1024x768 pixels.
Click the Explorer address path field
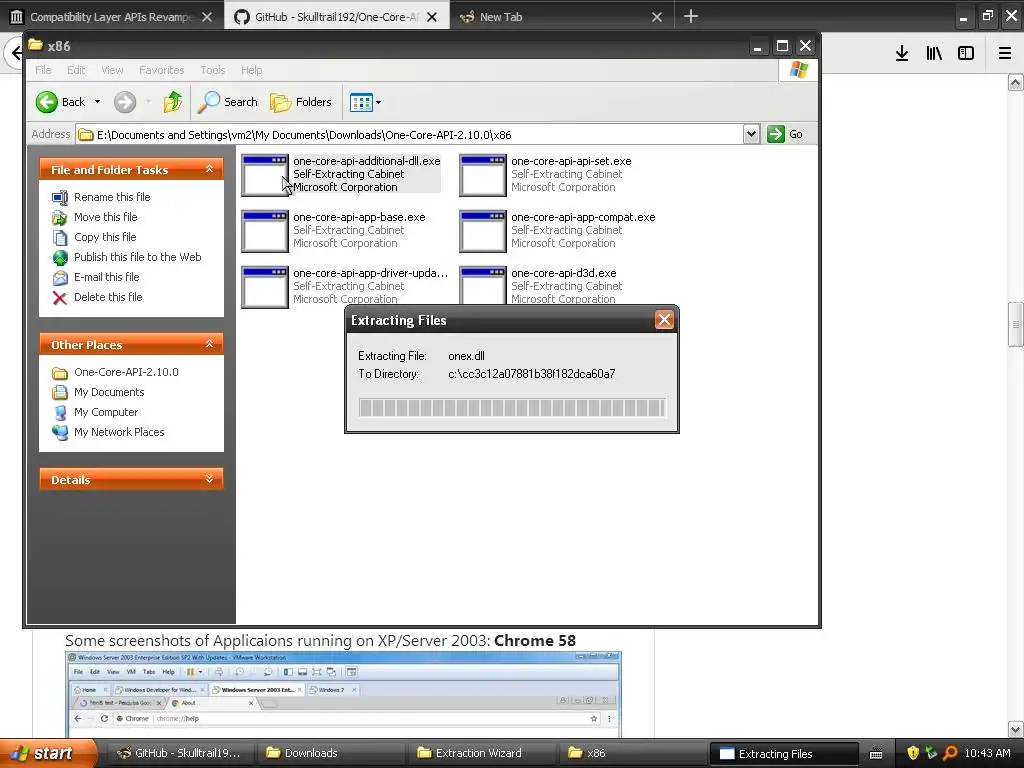point(409,135)
